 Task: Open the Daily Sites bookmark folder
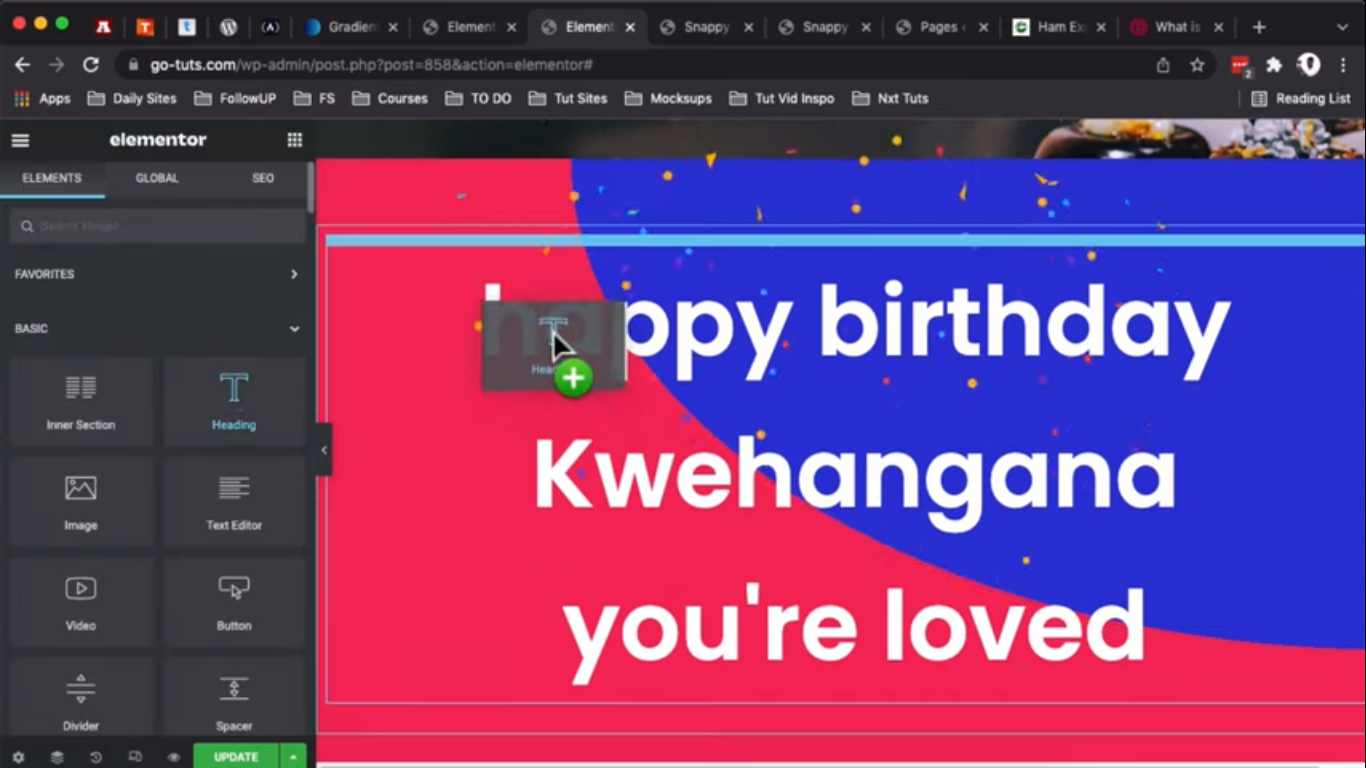132,98
